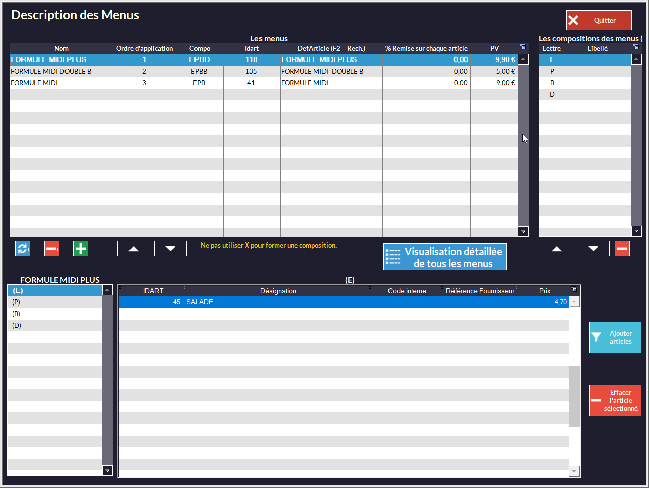The width and height of the screenshot is (649, 488).
Task: Click the PV column header
Action: pyautogui.click(x=494, y=48)
